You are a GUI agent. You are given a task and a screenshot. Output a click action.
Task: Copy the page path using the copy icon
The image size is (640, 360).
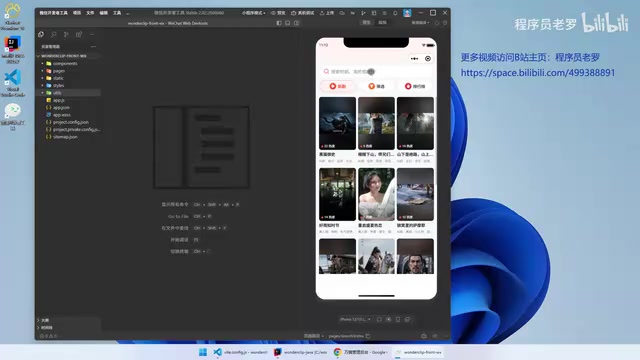click(368, 336)
